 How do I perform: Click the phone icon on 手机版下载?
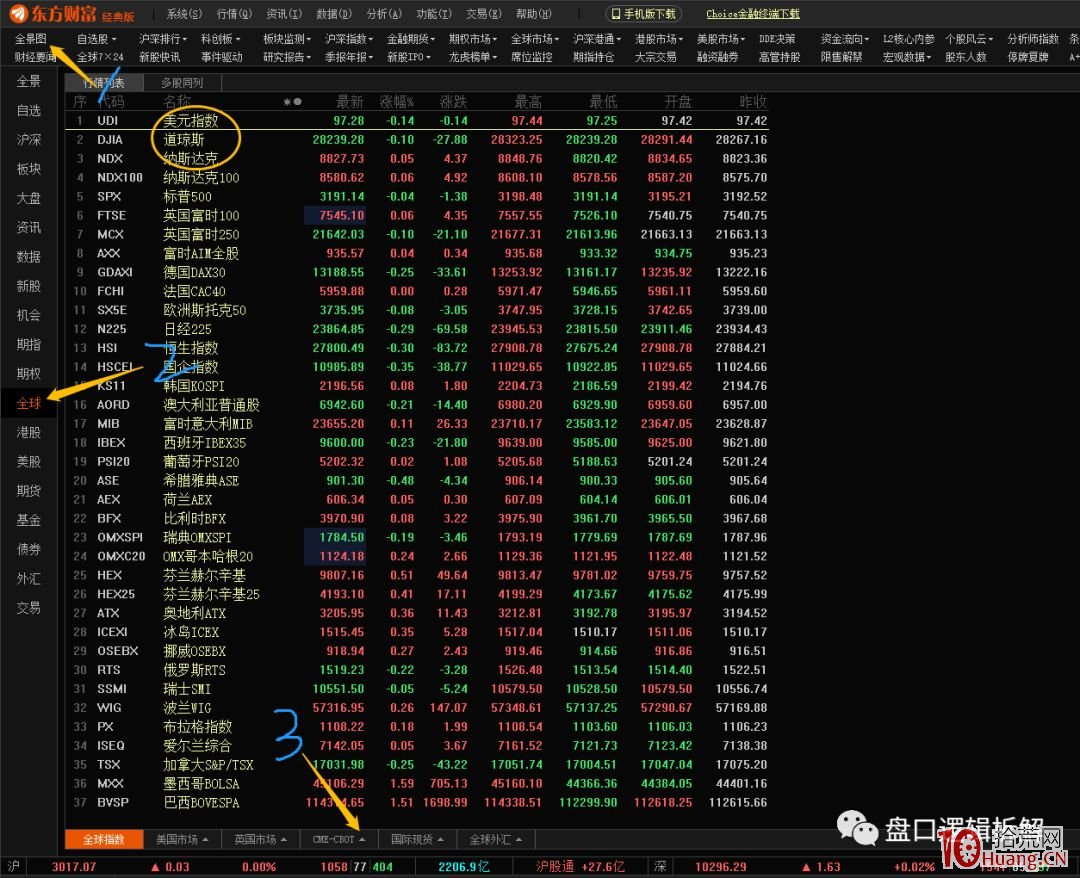616,14
